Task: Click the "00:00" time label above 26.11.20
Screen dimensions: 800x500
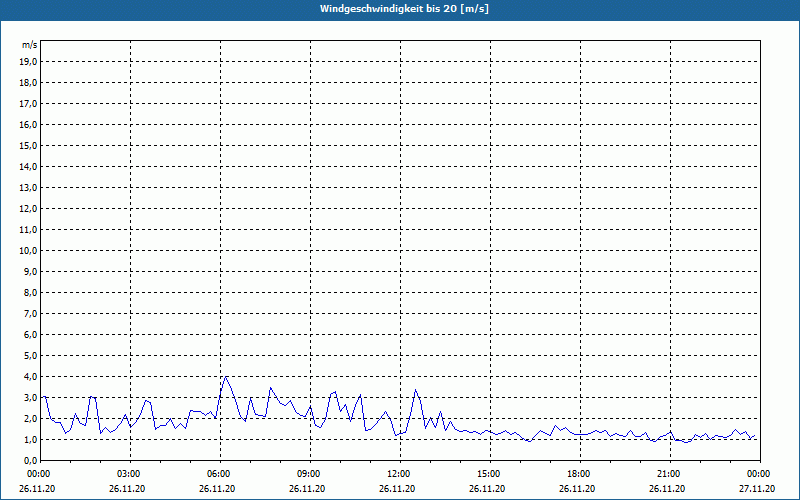Action: click(x=37, y=474)
